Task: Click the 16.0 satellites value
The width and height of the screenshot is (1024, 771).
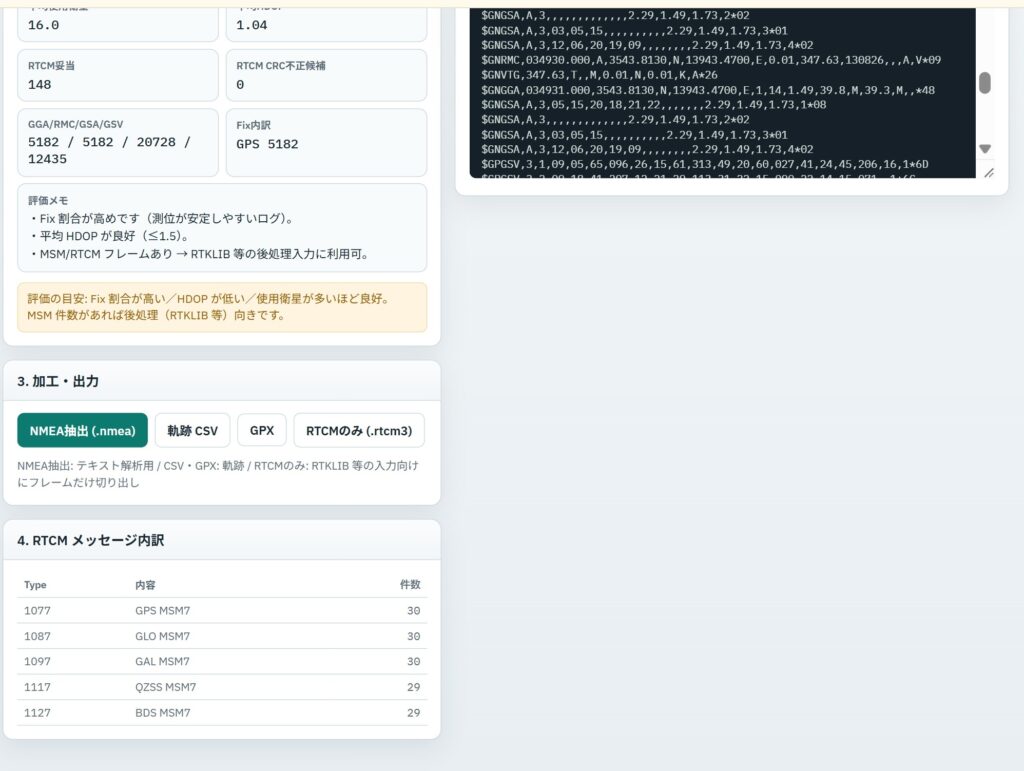Action: (x=43, y=25)
